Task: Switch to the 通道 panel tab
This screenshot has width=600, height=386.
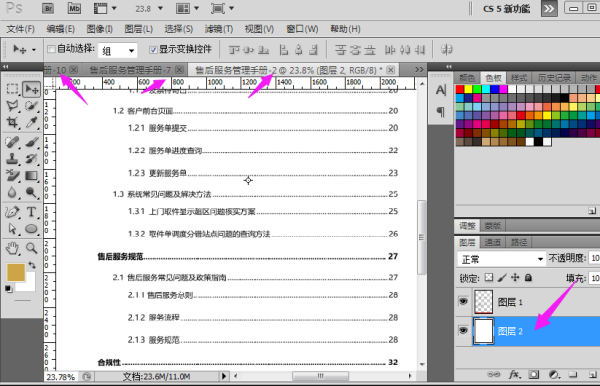Action: coord(492,242)
